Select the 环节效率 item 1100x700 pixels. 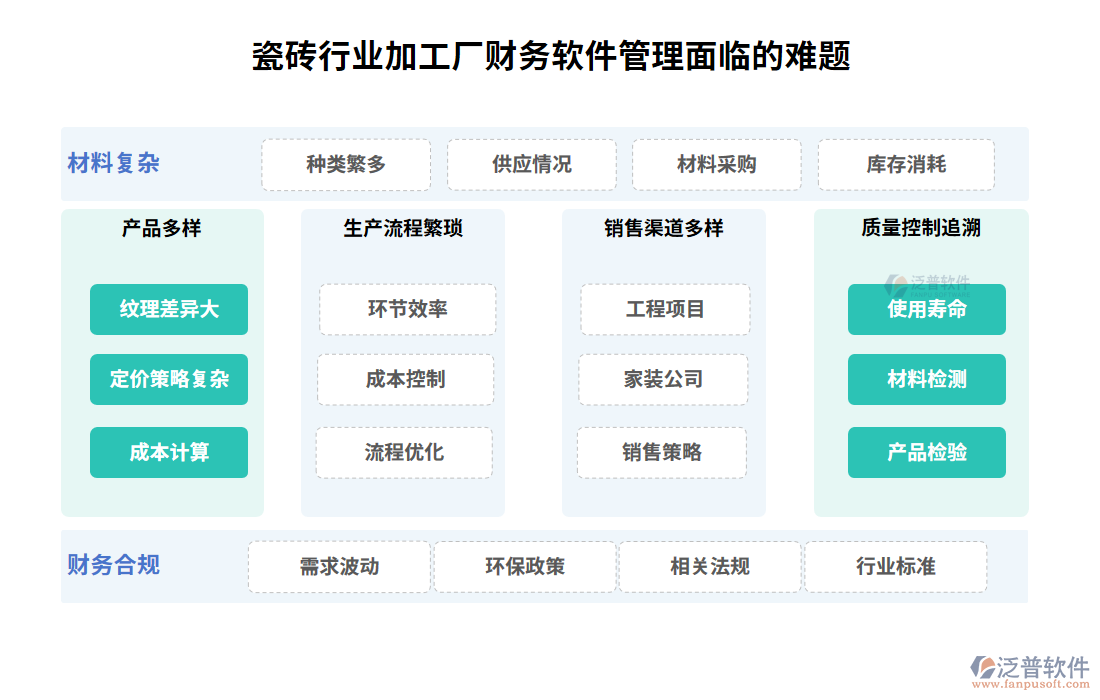pyautogui.click(x=408, y=309)
